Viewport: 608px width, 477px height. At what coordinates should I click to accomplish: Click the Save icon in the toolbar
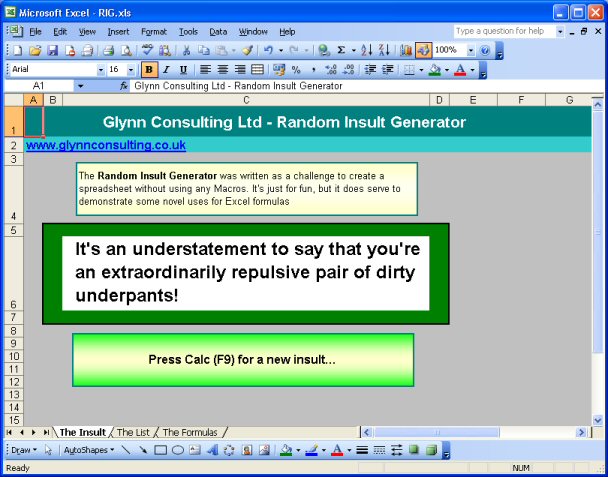53,50
